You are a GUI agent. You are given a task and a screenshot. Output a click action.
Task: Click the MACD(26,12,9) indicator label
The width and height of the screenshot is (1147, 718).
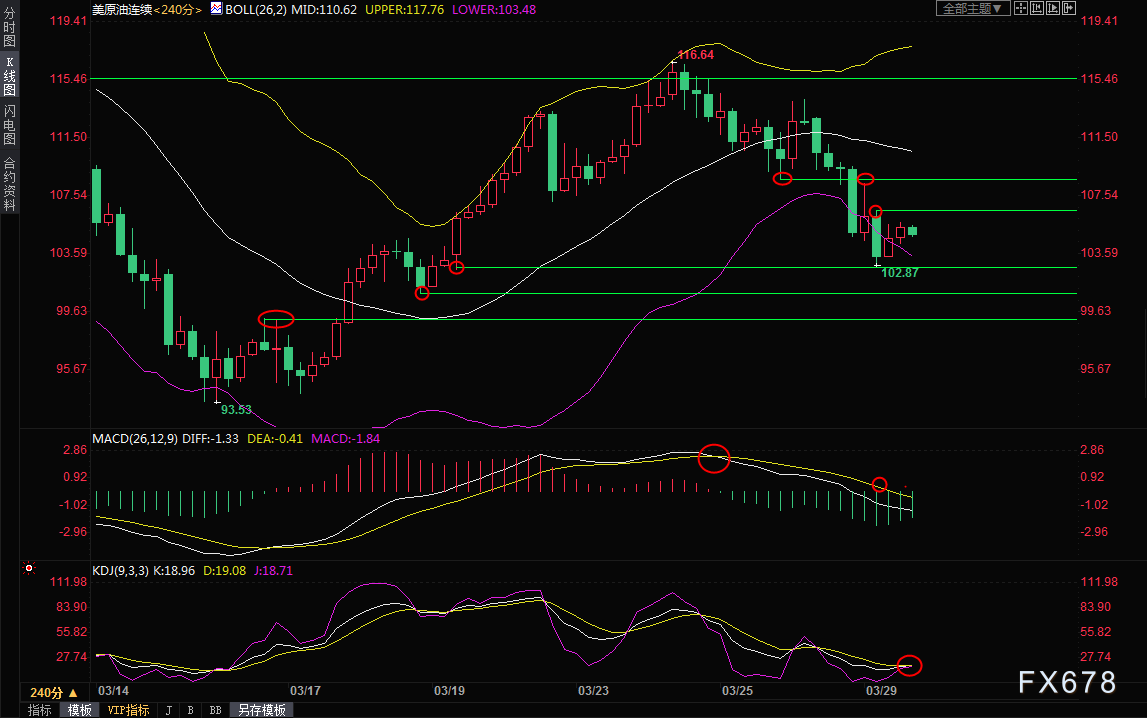point(135,439)
